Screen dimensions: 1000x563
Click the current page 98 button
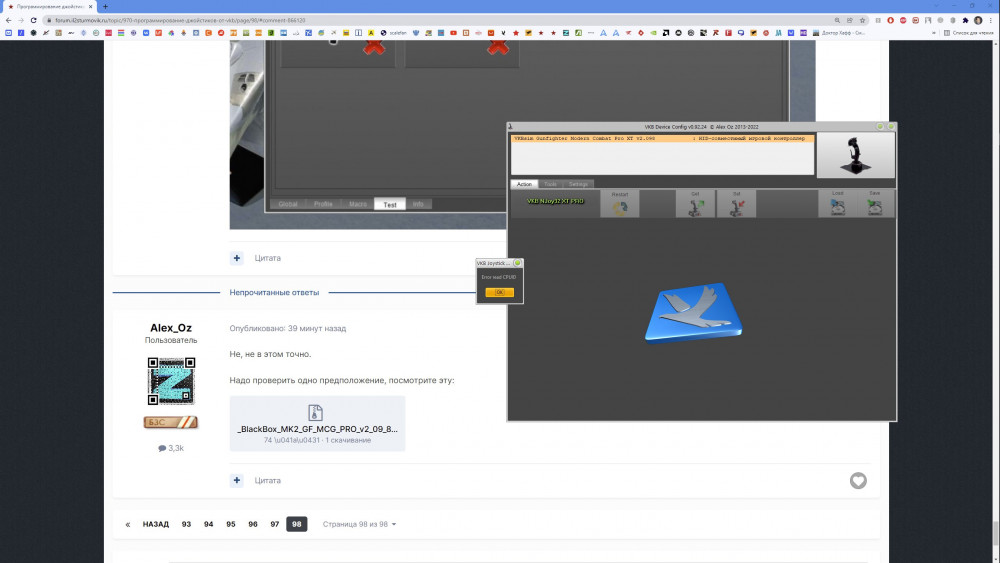pos(297,524)
